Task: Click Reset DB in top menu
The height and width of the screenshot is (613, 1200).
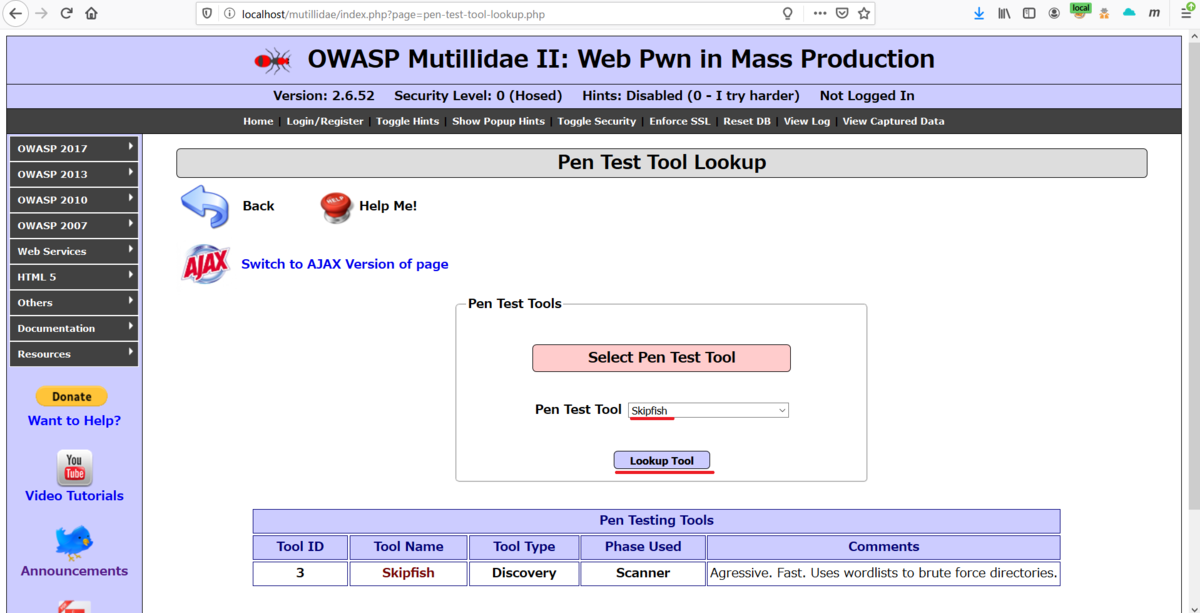Action: pos(747,121)
